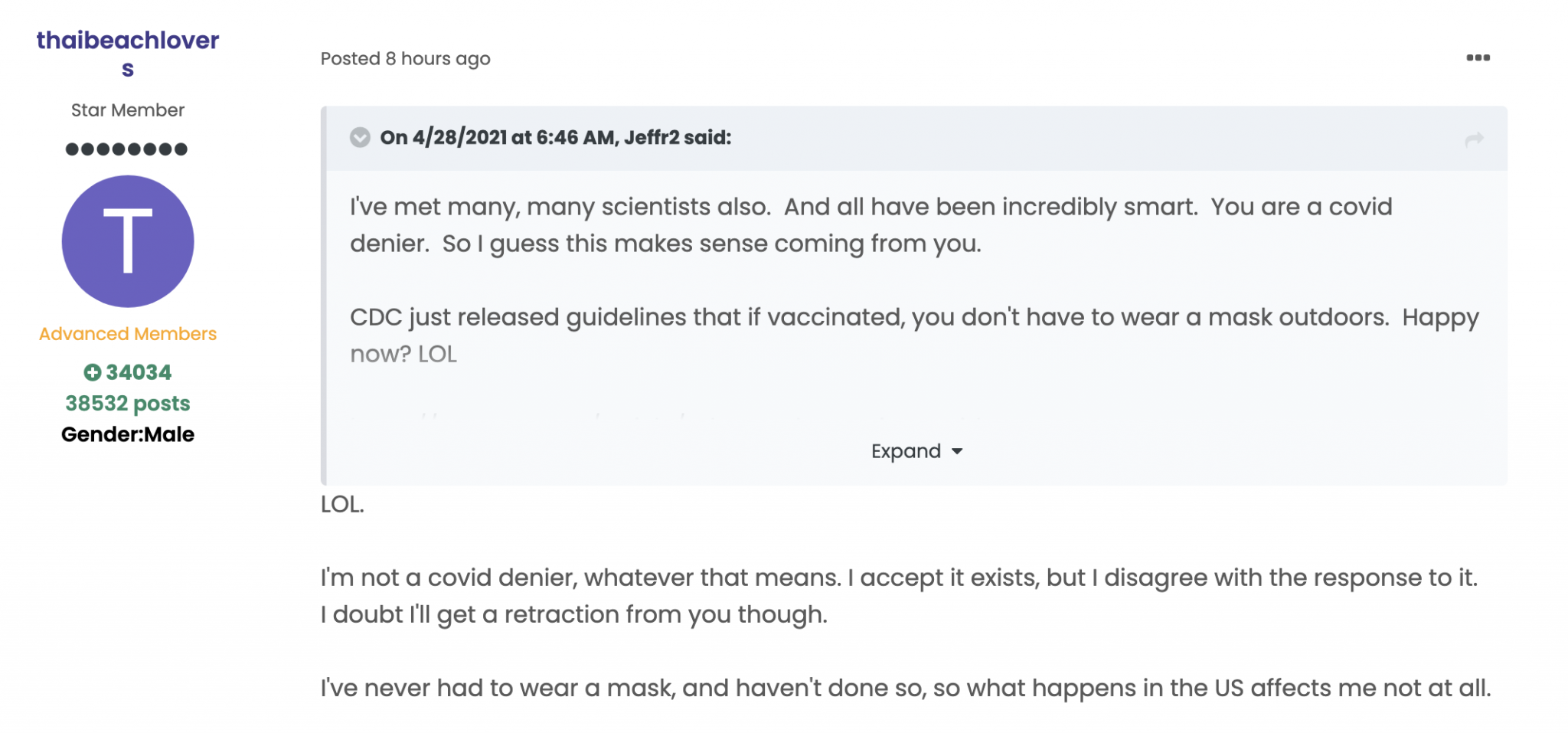
Task: Click the "Posted 8 hours ago" timestamp
Action: point(405,59)
